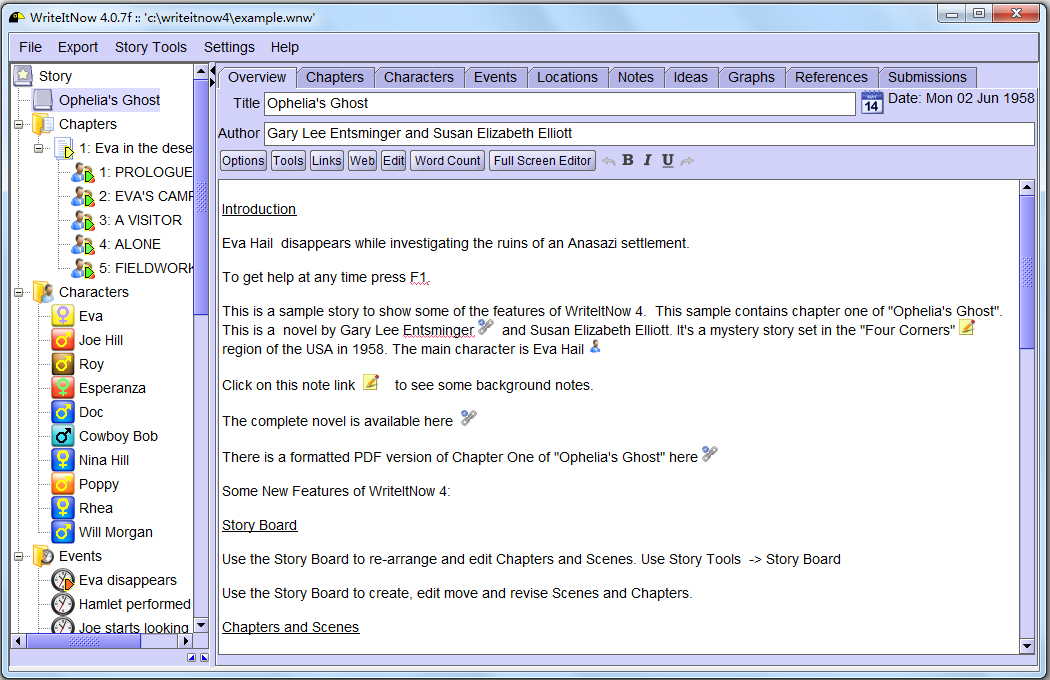Click the Options button
Viewport: 1050px width, 680px height.
(243, 161)
